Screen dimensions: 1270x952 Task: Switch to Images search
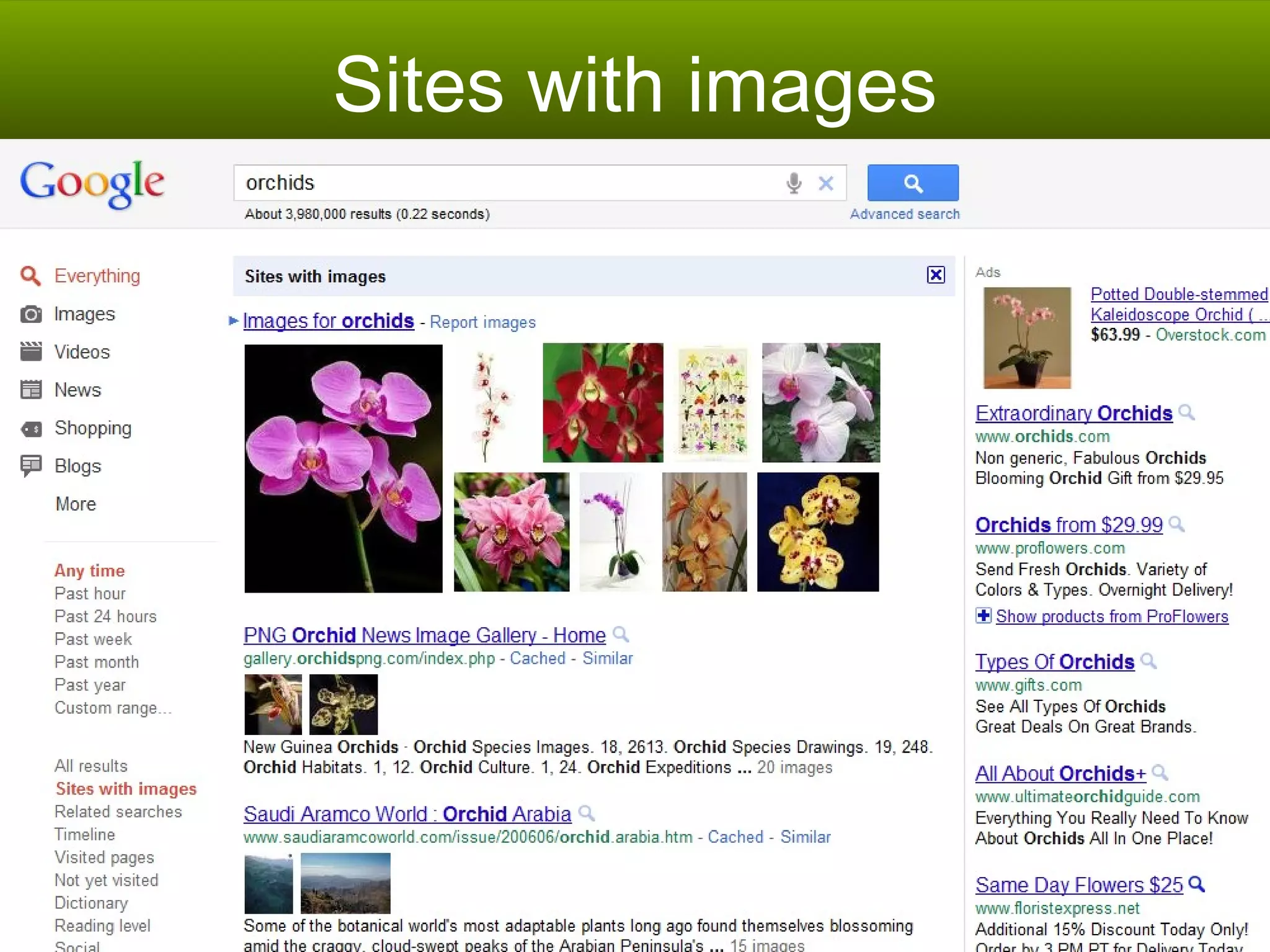(84, 314)
